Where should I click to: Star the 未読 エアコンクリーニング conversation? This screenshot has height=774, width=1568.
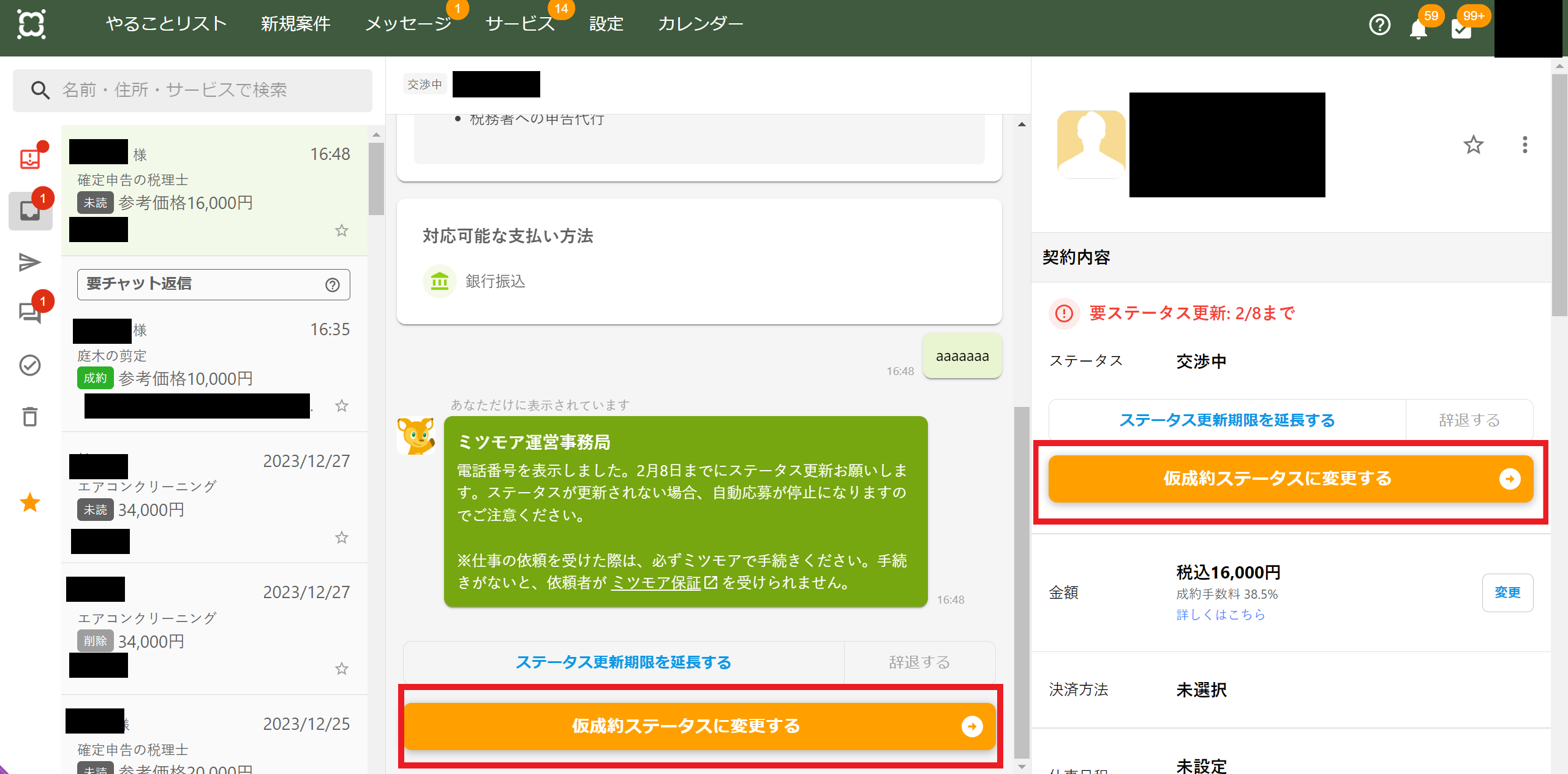[342, 537]
